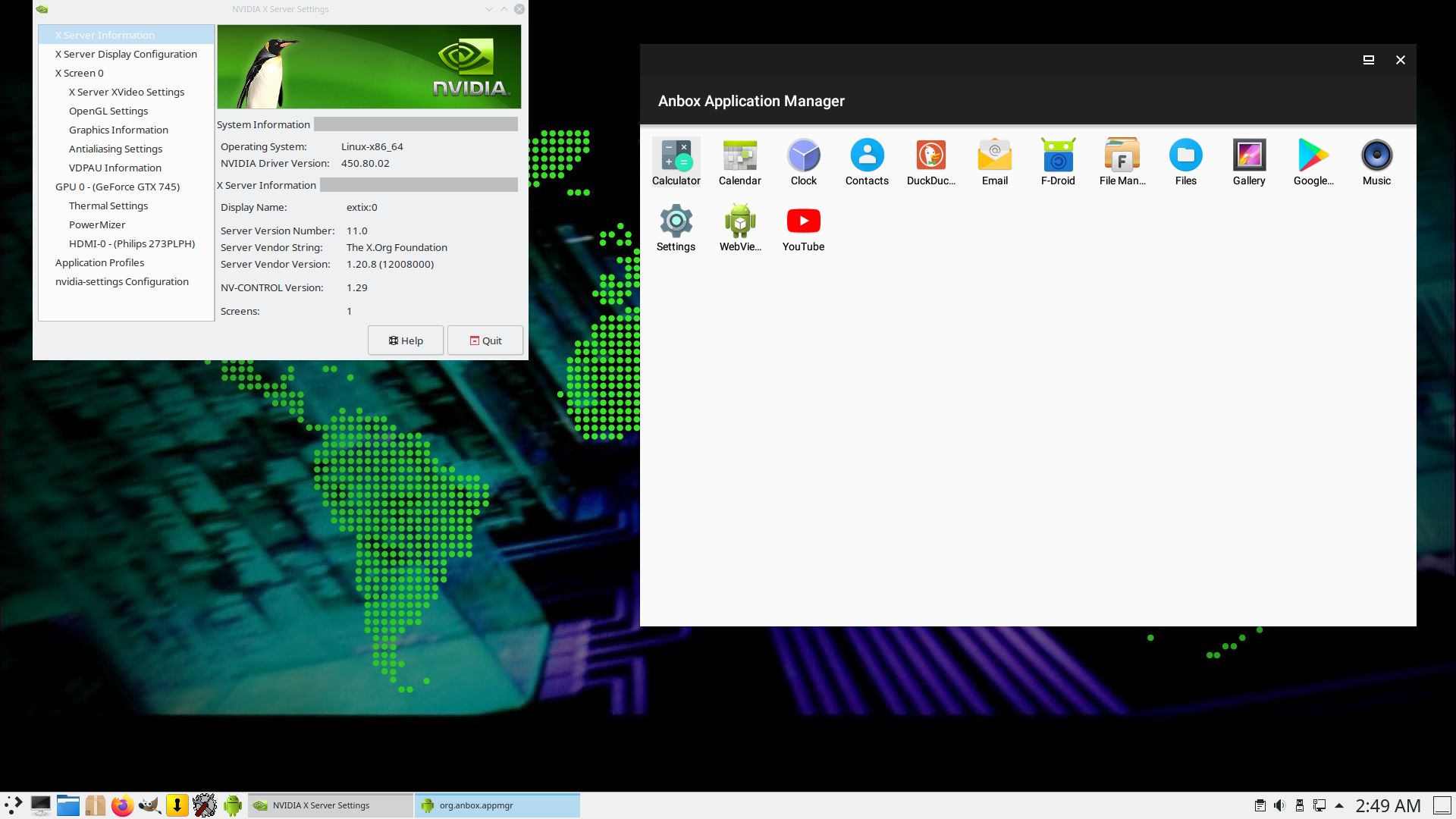Click the Help button in NVIDIA settings
This screenshot has width=1456, height=819.
tap(406, 340)
